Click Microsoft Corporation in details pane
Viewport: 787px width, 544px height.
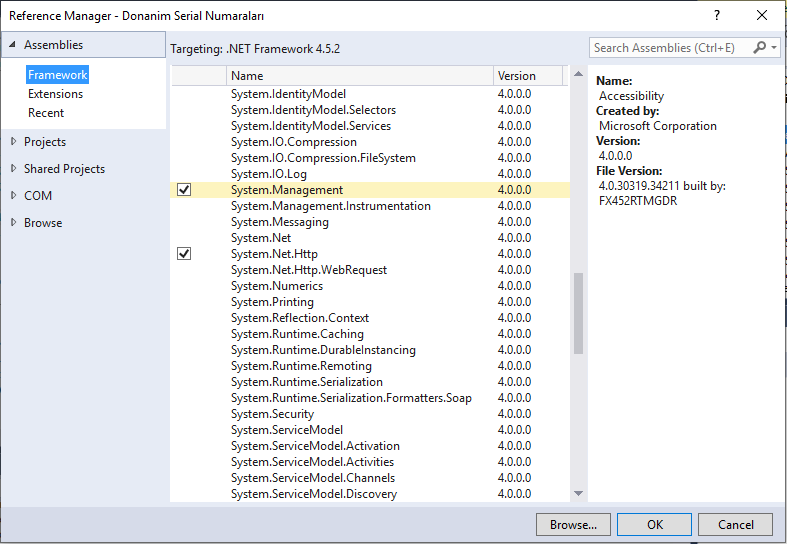pos(658,126)
